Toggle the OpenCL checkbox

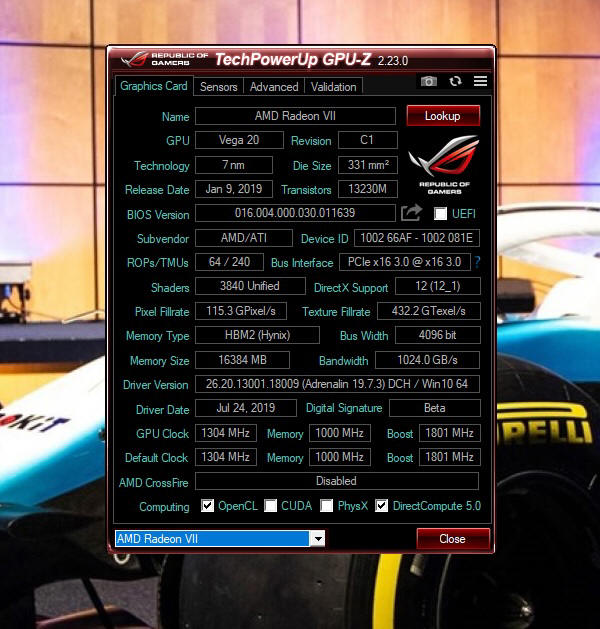[x=207, y=506]
